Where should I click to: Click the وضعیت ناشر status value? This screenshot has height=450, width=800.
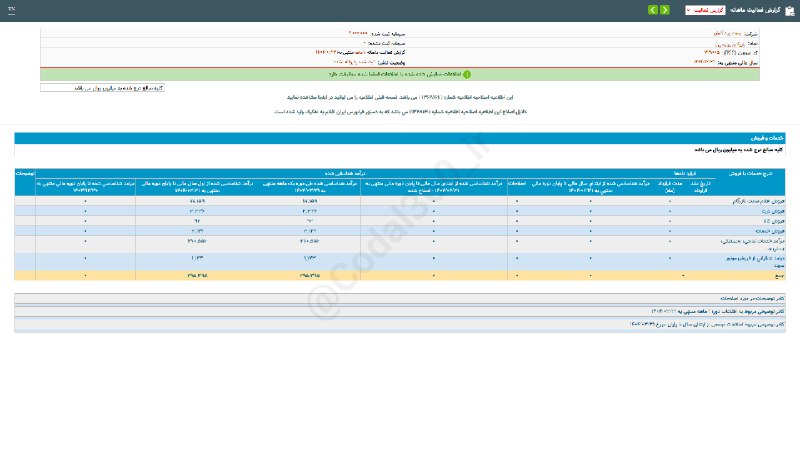[x=355, y=62]
